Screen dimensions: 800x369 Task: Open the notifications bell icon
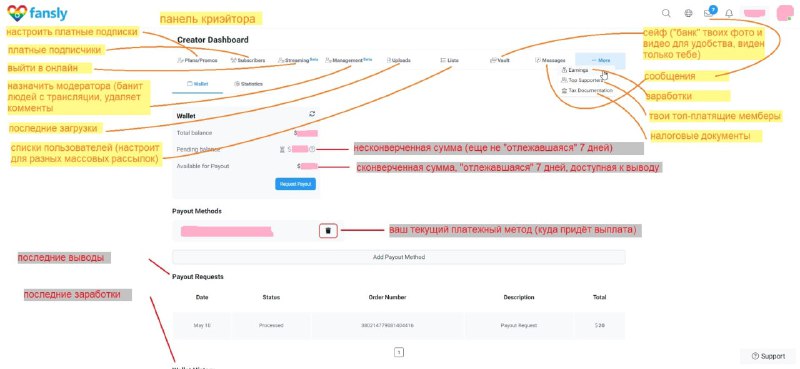click(x=730, y=13)
